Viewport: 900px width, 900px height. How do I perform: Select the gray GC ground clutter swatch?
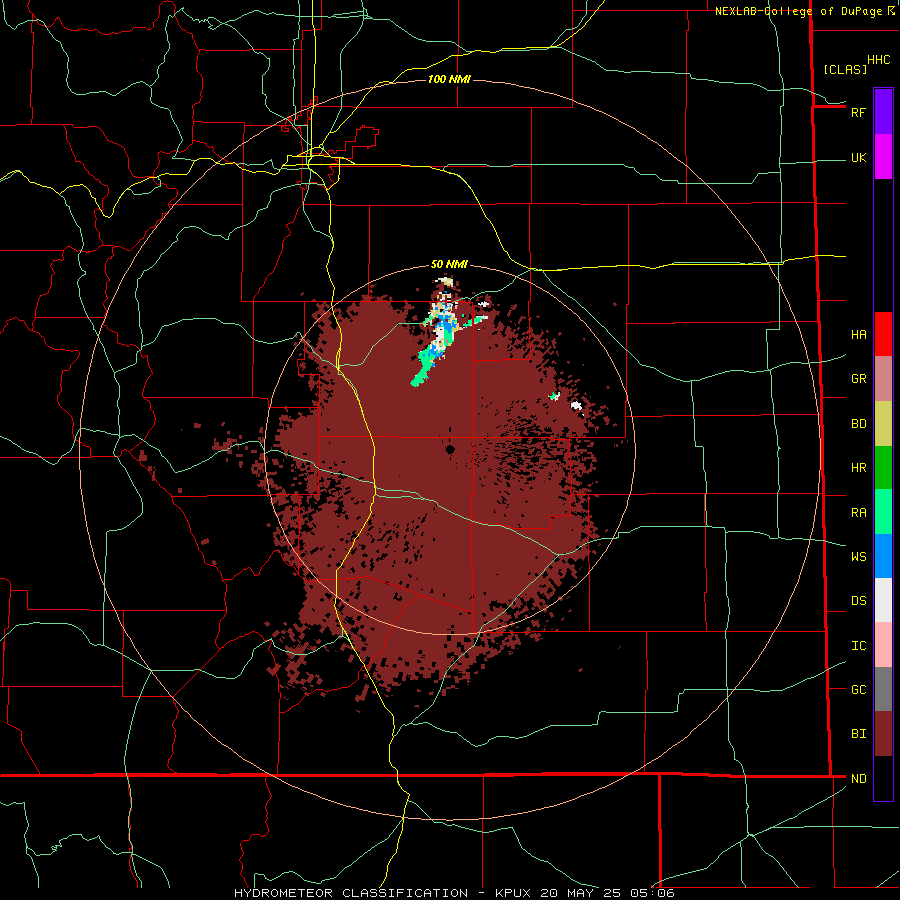[883, 689]
